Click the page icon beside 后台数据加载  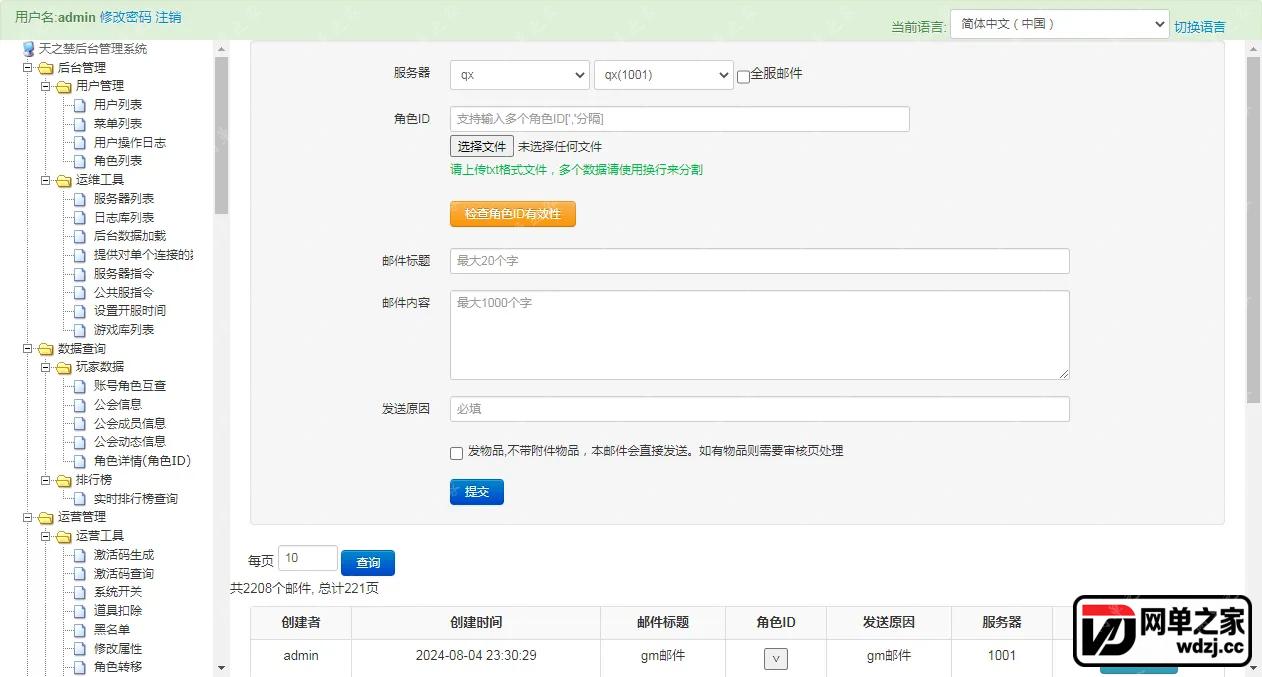(x=81, y=236)
